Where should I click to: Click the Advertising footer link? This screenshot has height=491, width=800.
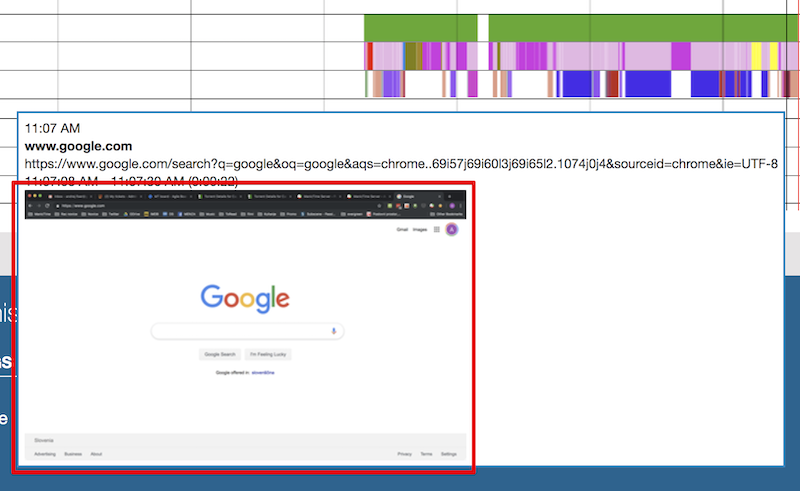(x=45, y=454)
